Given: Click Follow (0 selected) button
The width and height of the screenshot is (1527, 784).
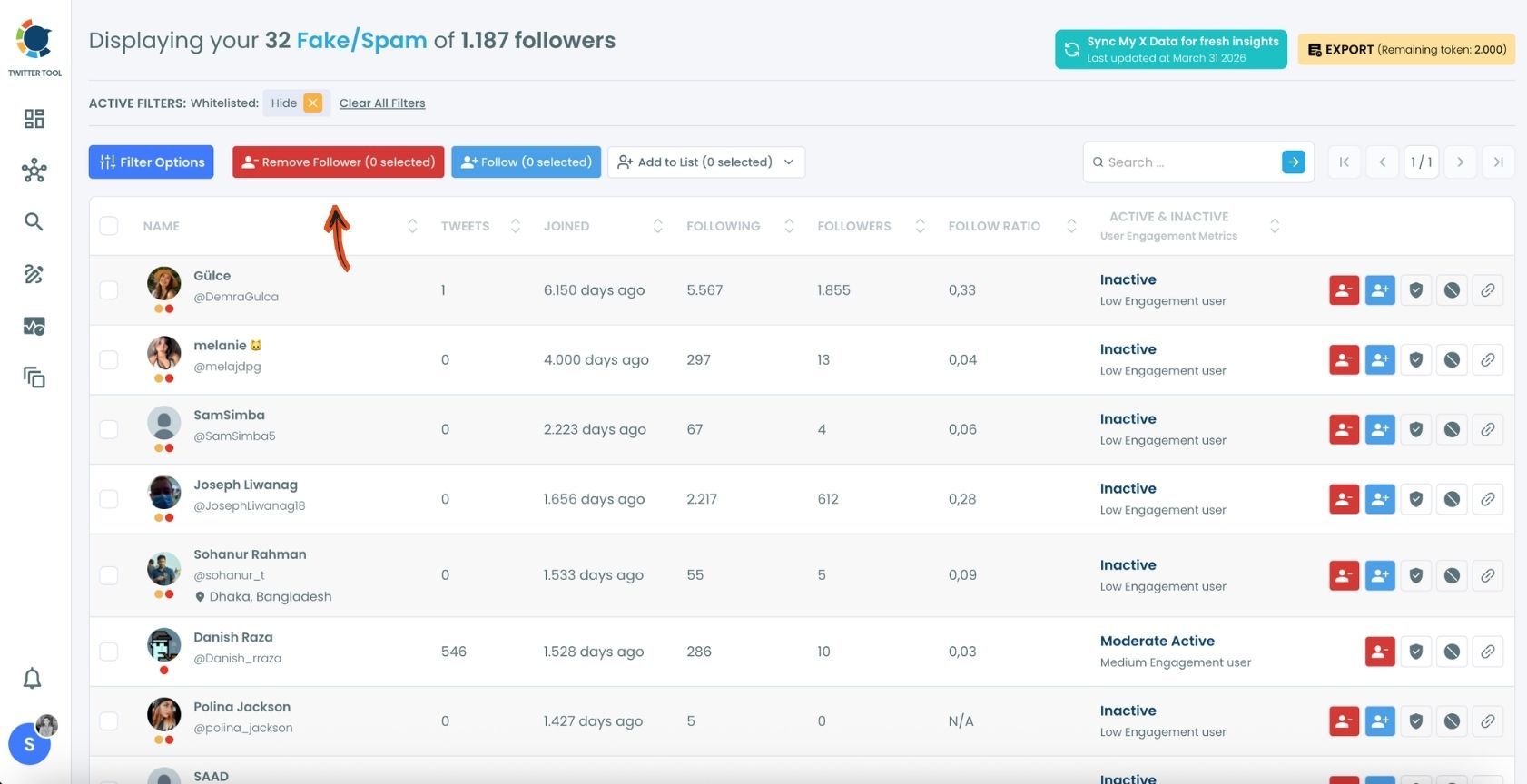Looking at the screenshot, I should coord(527,162).
